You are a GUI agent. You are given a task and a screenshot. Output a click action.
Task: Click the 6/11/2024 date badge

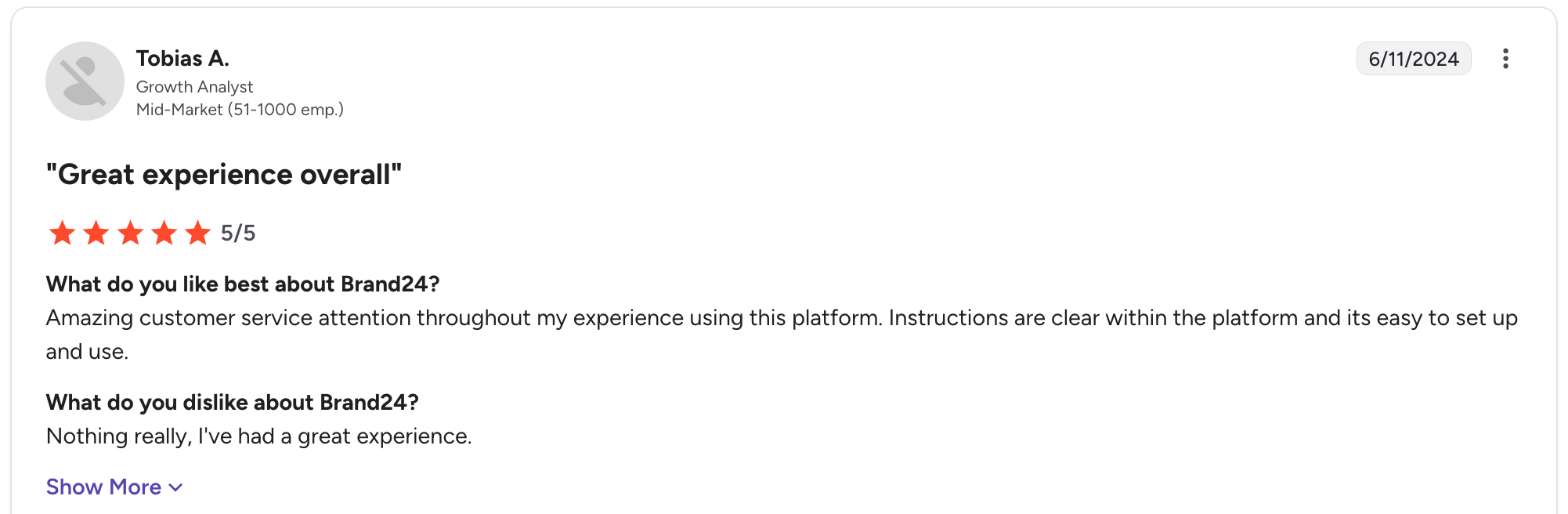(1414, 59)
